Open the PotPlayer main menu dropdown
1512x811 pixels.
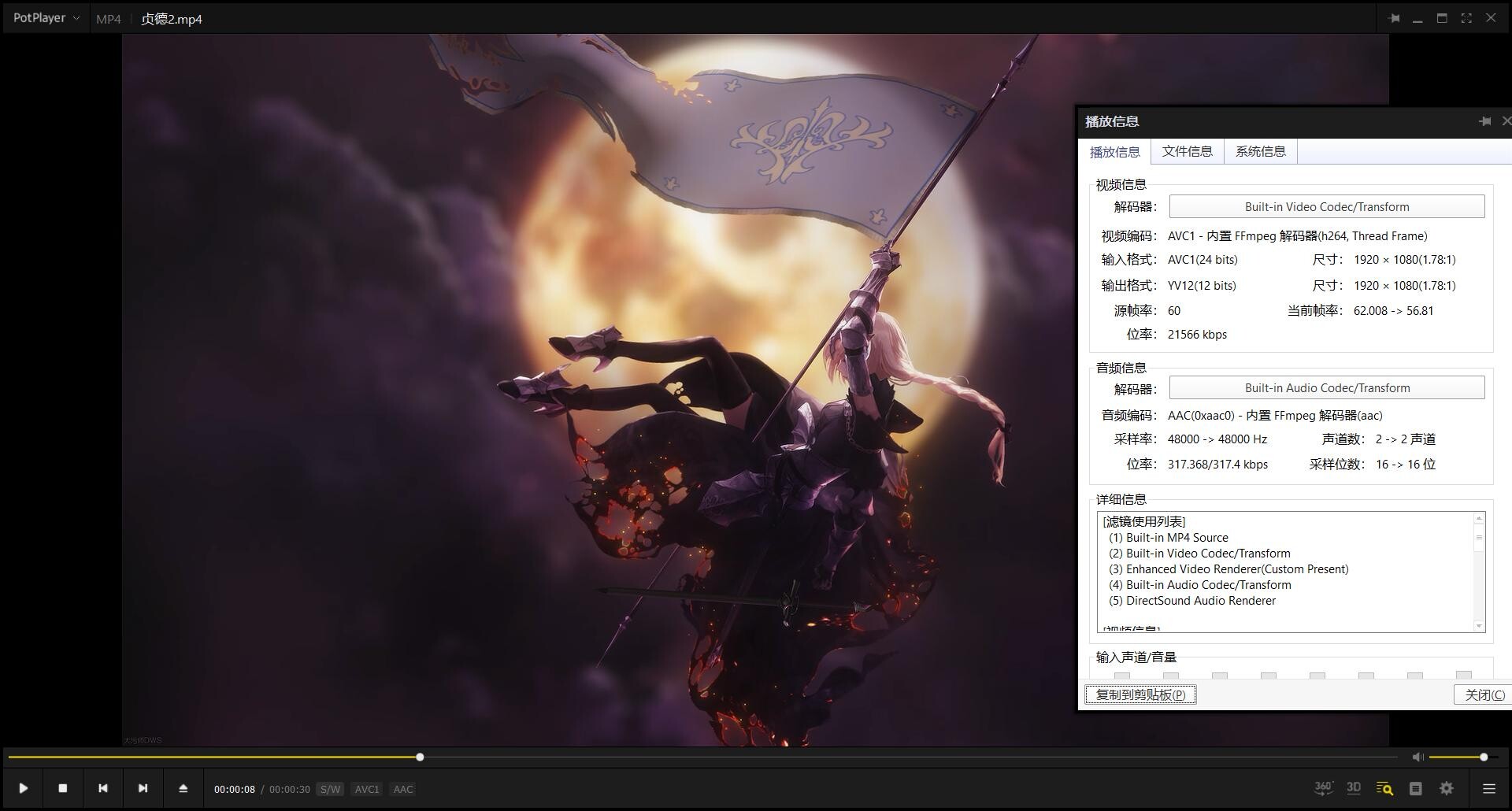(46, 17)
